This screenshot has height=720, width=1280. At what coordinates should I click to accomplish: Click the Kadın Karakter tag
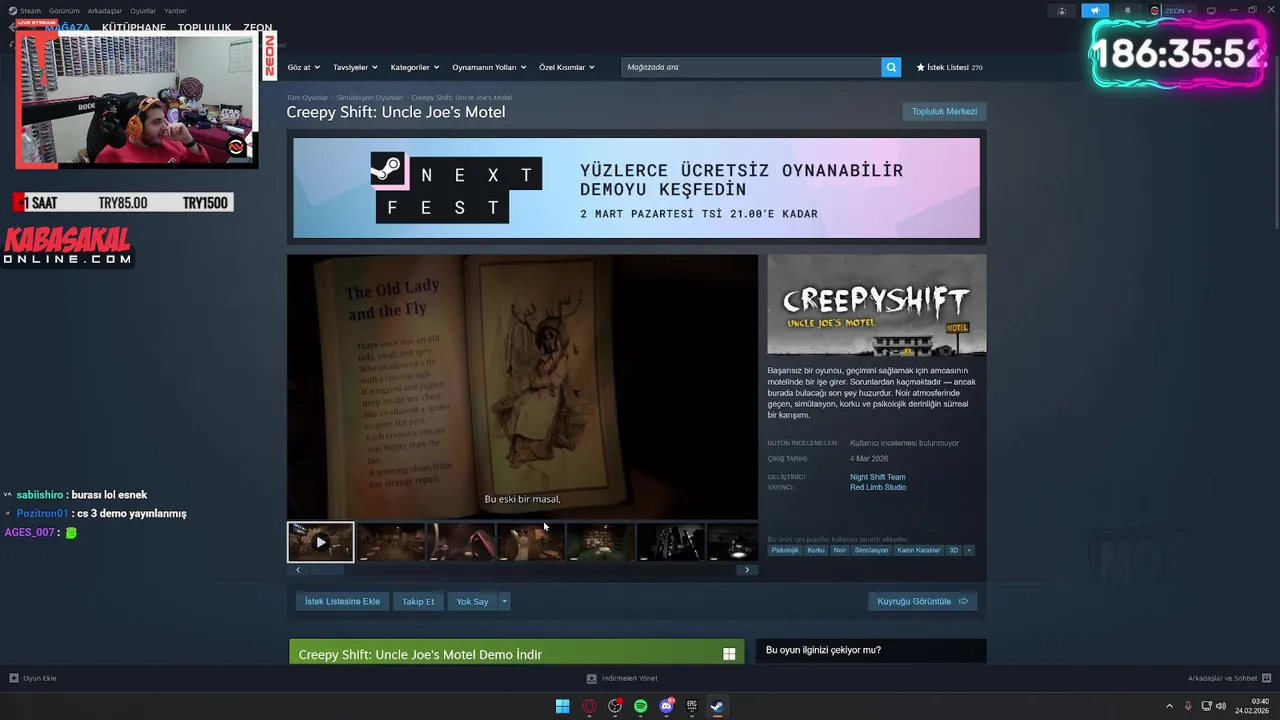click(x=918, y=550)
